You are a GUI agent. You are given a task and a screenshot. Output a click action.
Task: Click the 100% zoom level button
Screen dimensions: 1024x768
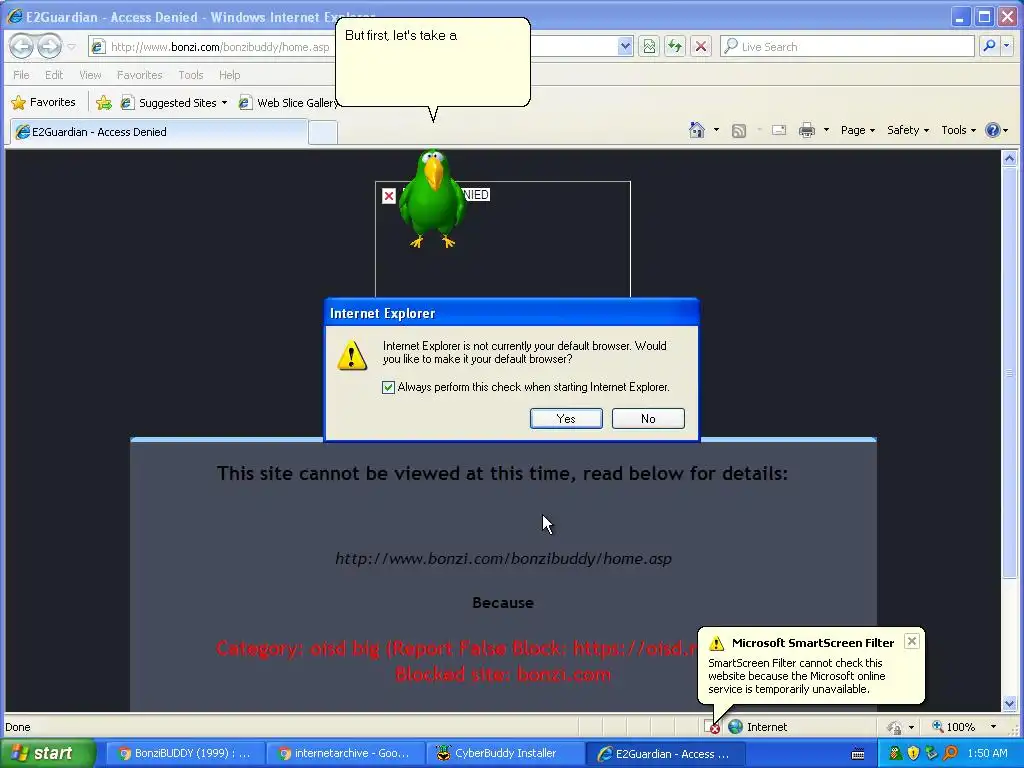[x=954, y=727]
